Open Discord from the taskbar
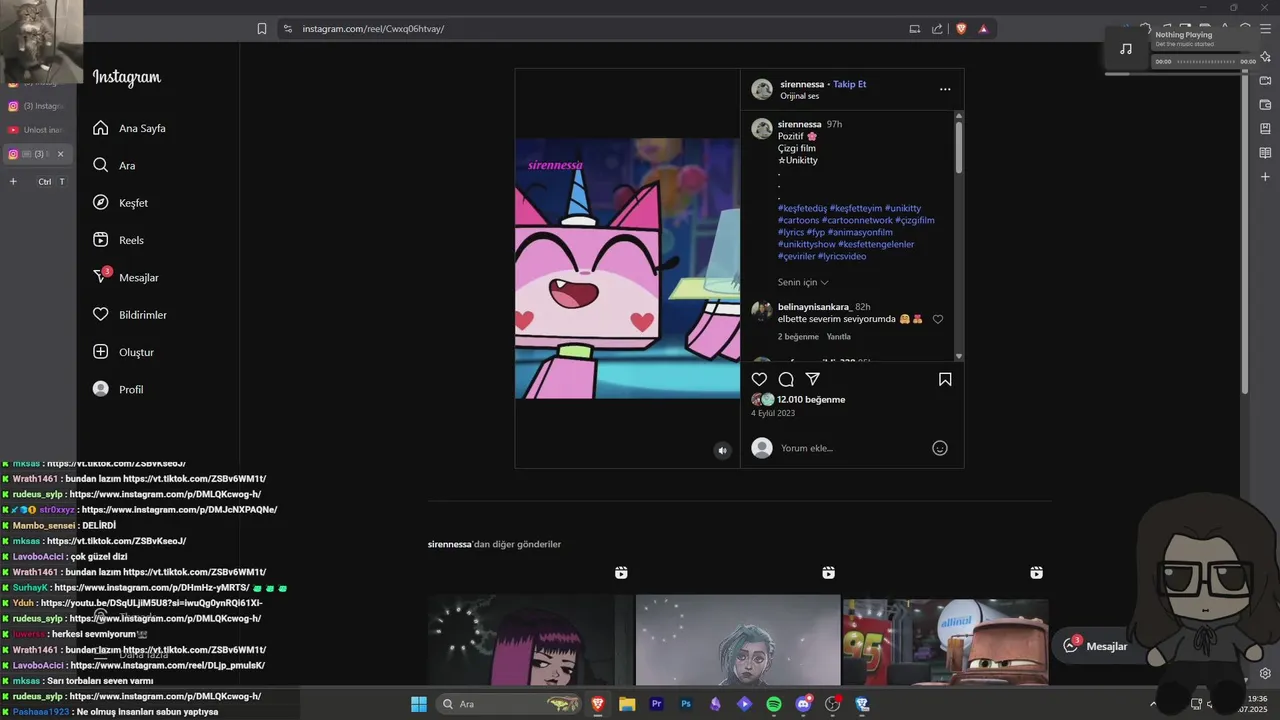This screenshot has height=720, width=1280. pyautogui.click(x=803, y=704)
